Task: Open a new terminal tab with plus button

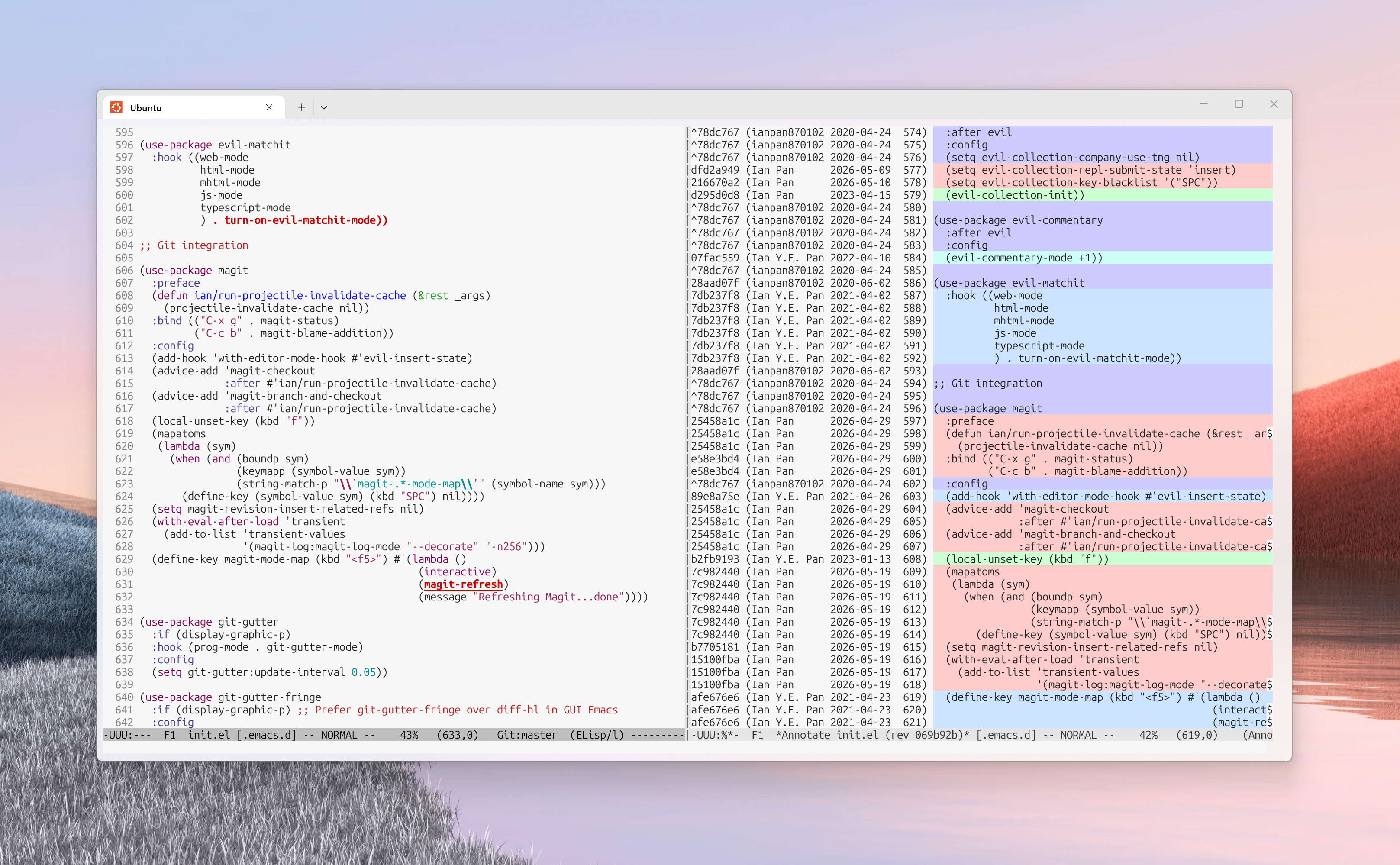Action: [x=301, y=107]
